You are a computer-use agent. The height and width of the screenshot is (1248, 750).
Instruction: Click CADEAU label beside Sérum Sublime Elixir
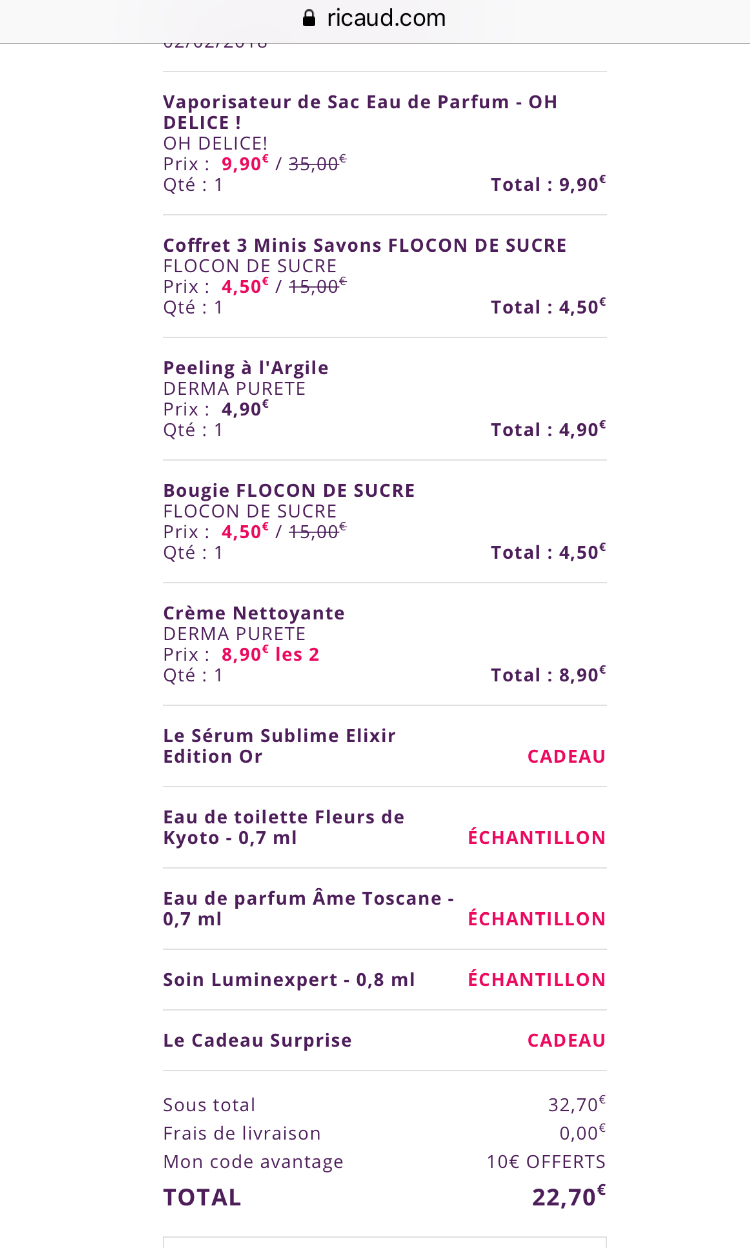[x=566, y=757]
